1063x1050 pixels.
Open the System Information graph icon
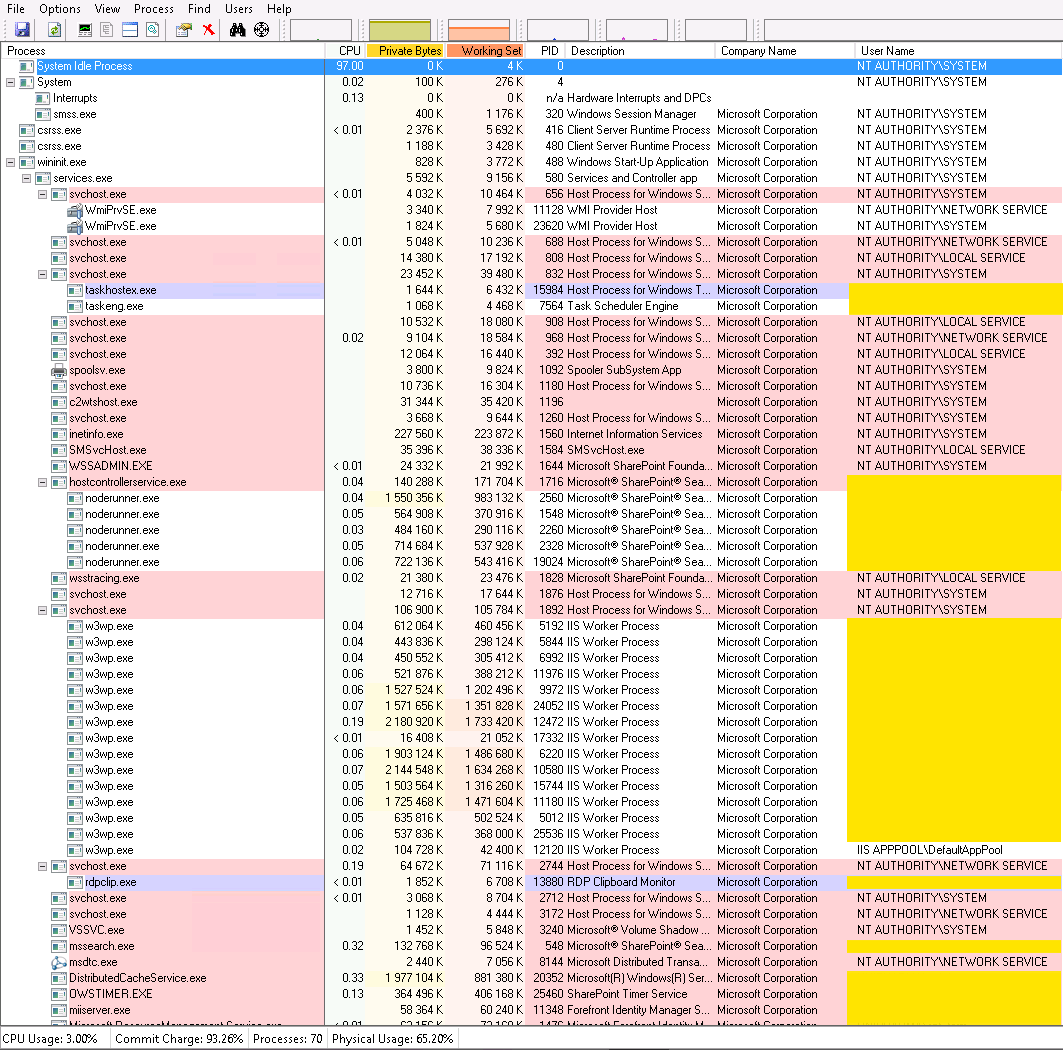click(x=85, y=30)
